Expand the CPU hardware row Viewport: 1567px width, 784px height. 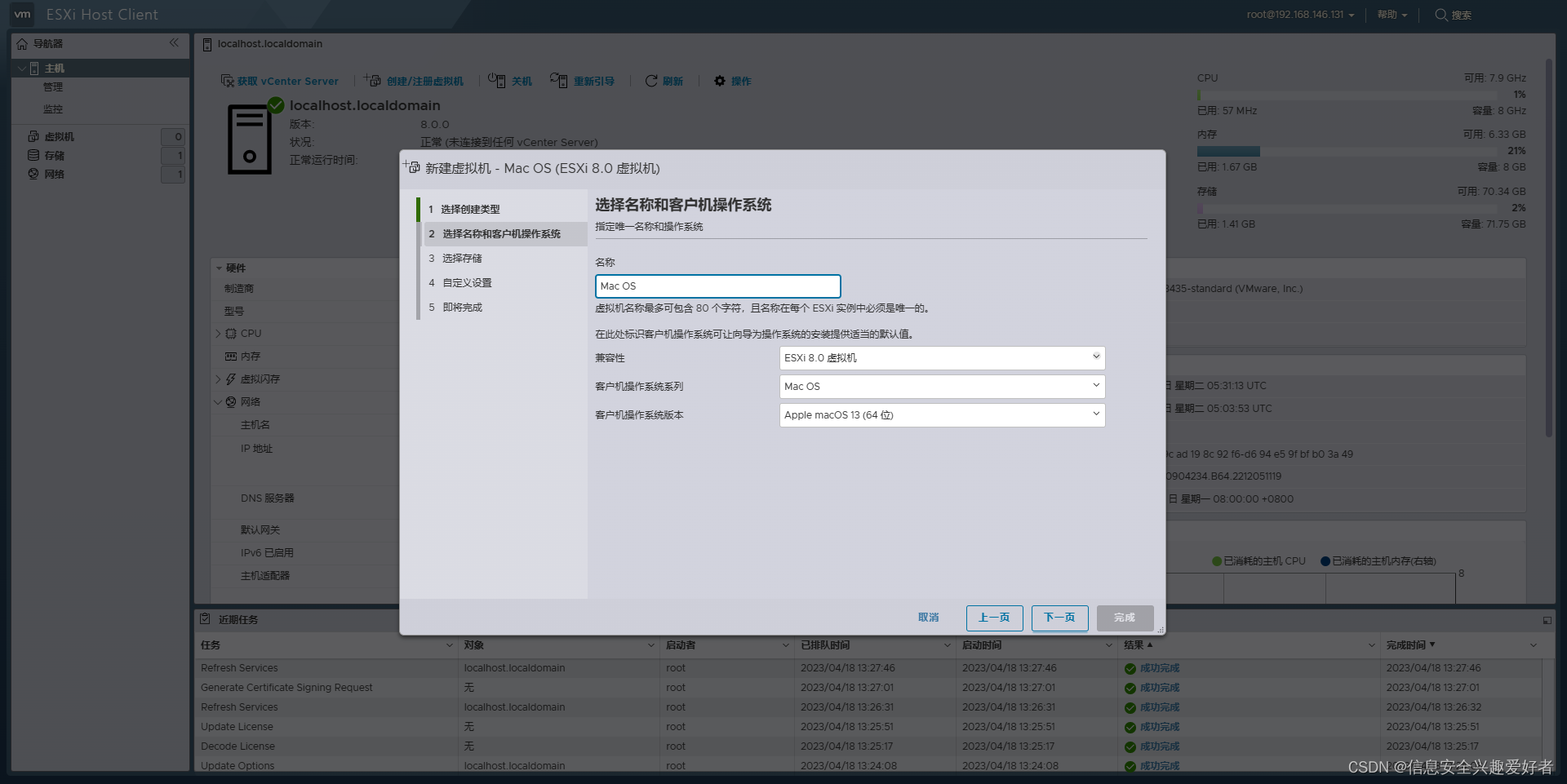pos(218,334)
